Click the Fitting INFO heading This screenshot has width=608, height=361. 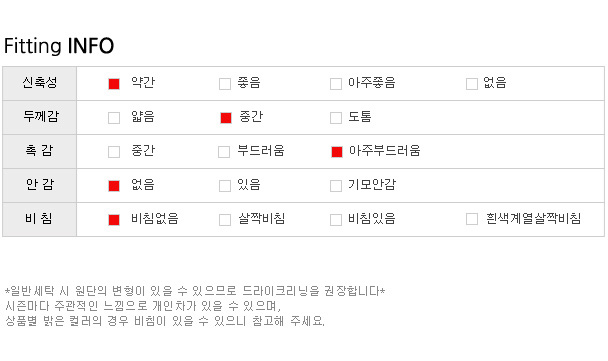coord(59,46)
